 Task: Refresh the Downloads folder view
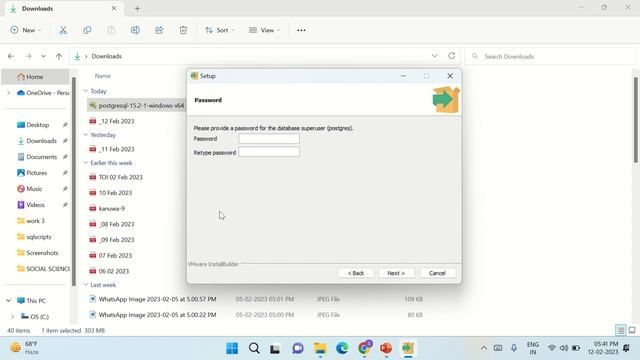tap(451, 56)
